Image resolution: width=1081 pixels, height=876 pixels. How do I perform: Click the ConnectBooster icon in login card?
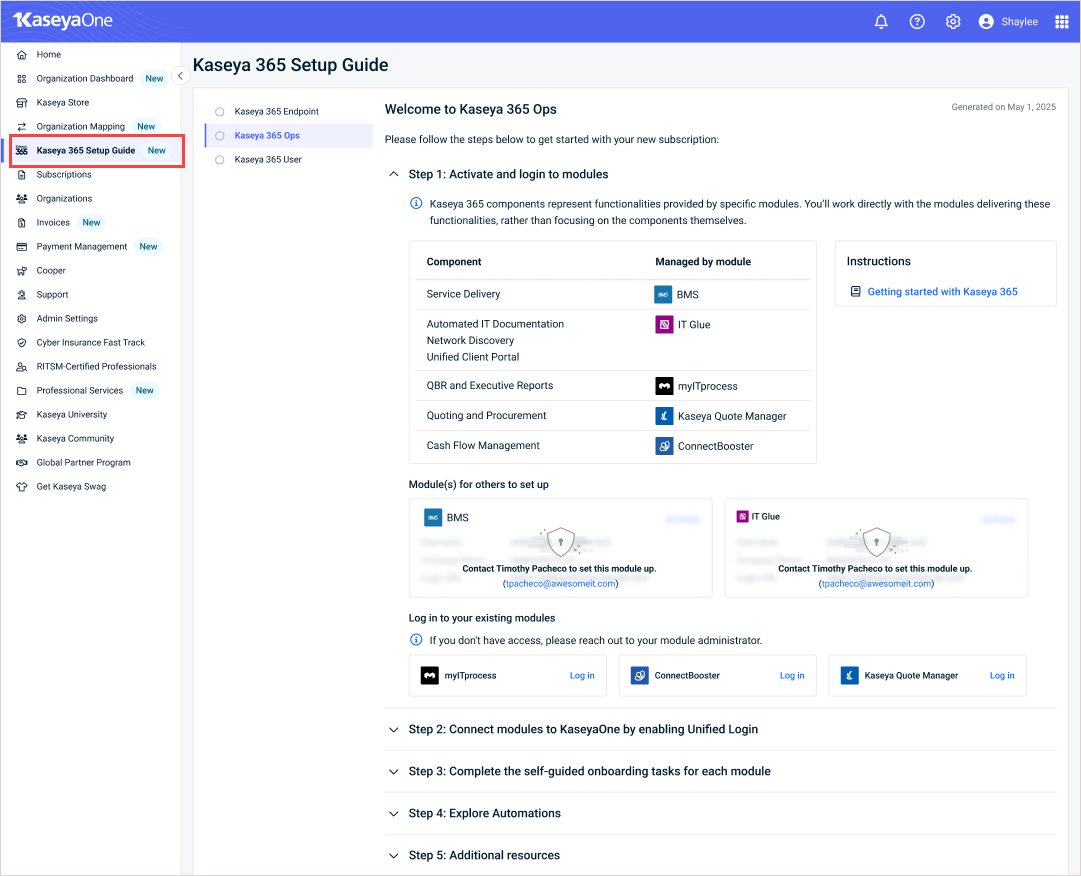[640, 675]
